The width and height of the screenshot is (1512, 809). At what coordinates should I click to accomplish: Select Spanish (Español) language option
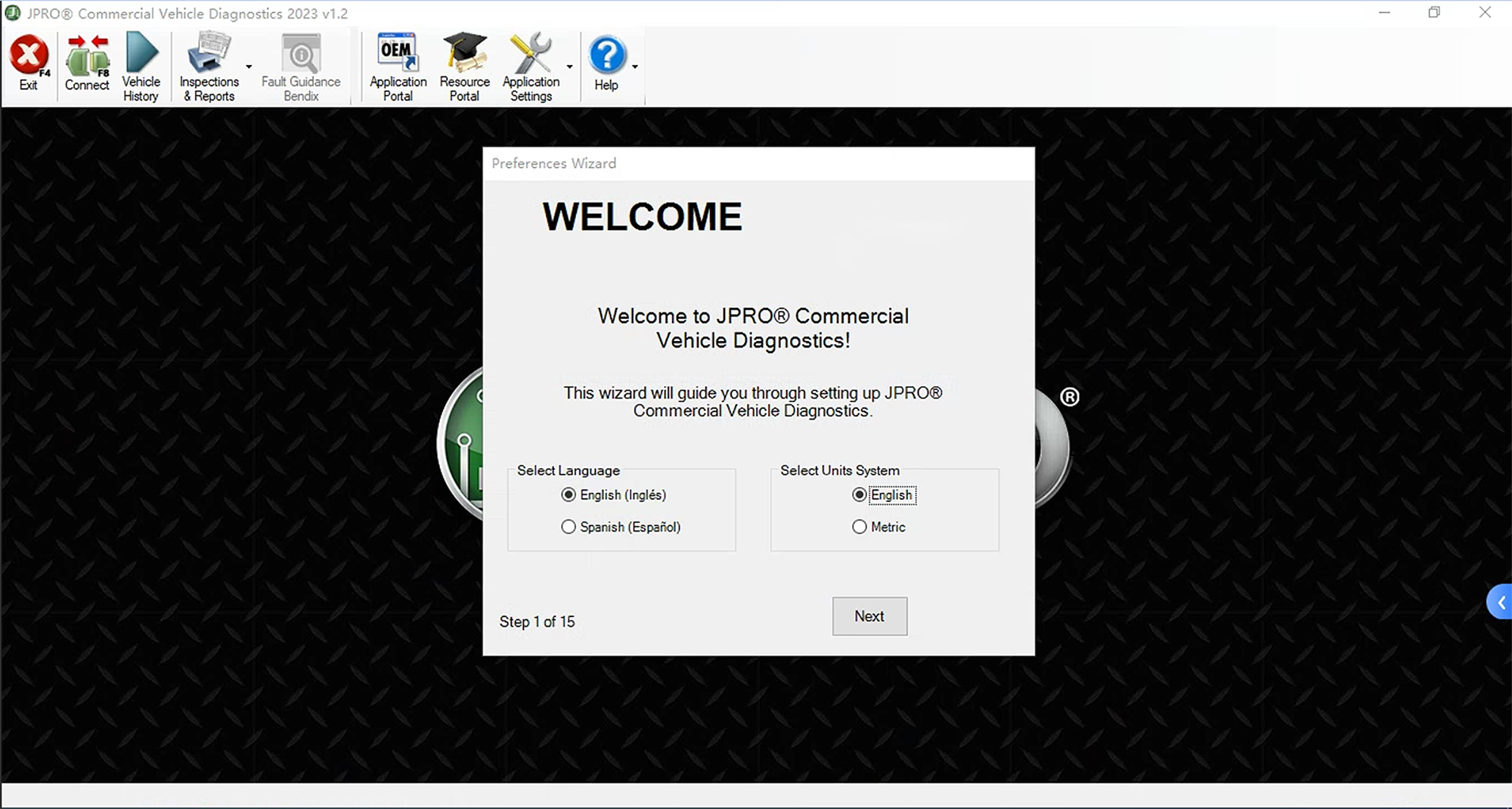click(569, 527)
